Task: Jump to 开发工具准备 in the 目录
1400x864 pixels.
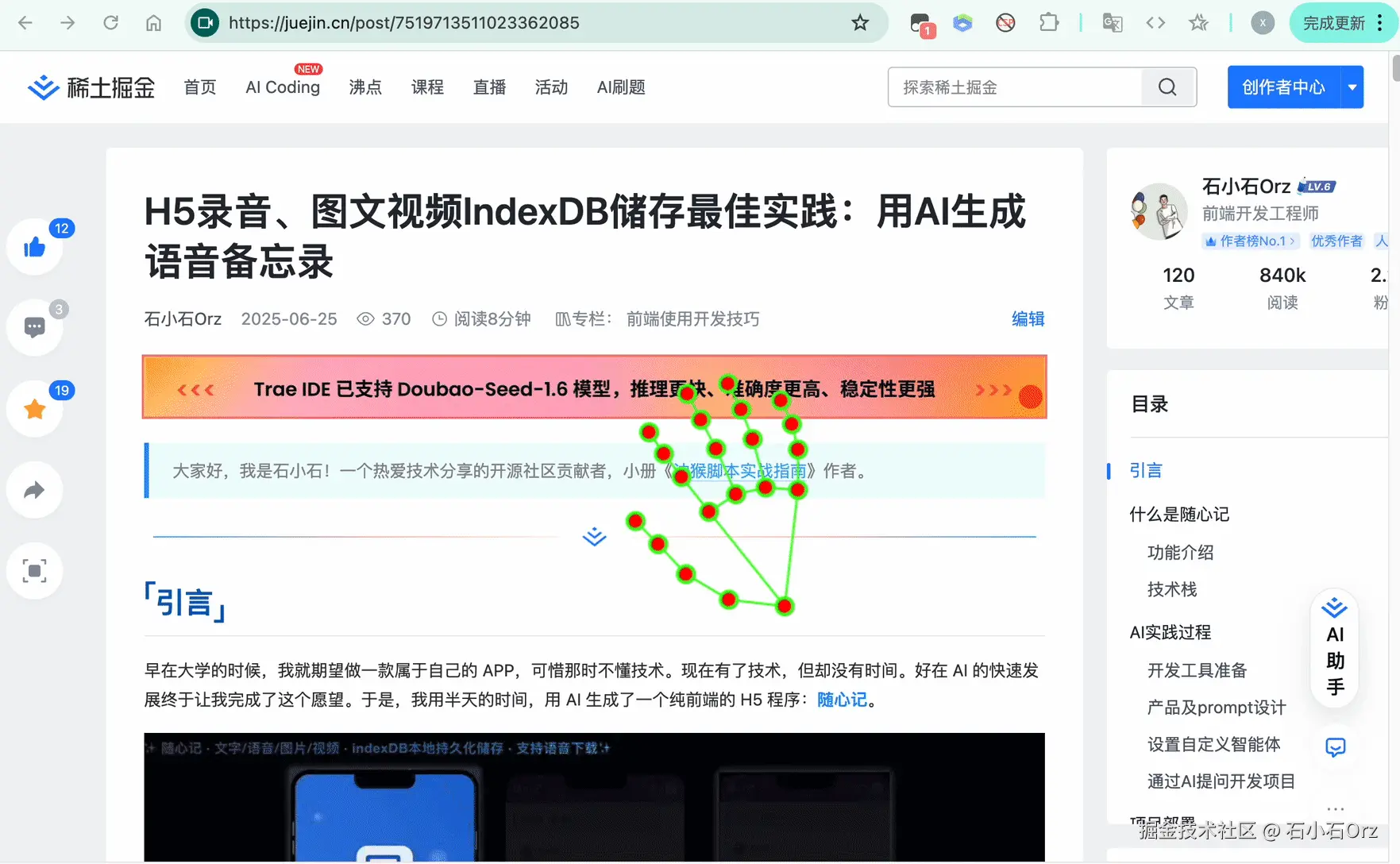Action: (1198, 670)
